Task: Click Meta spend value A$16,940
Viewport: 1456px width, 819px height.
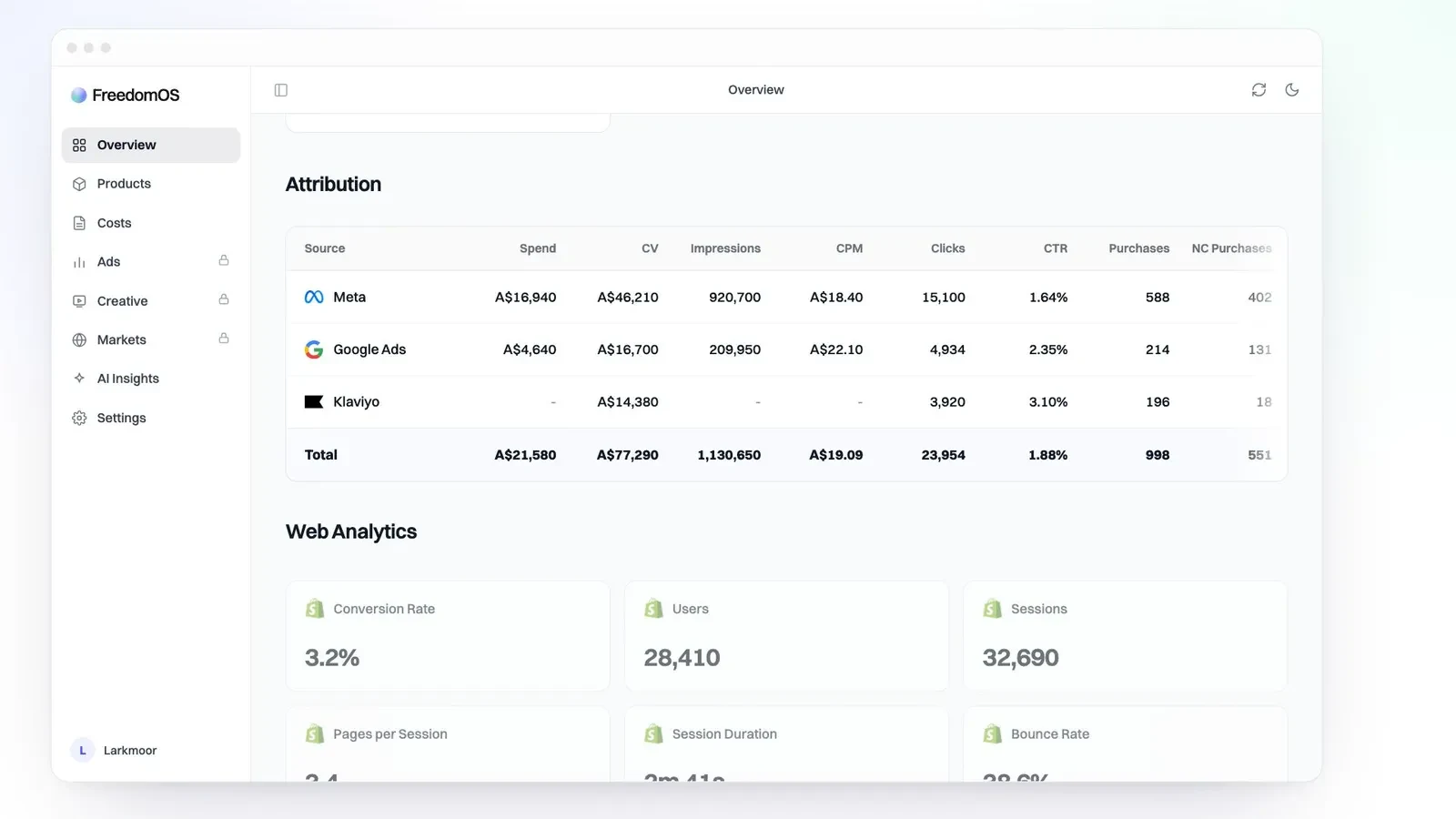Action: pos(525,298)
